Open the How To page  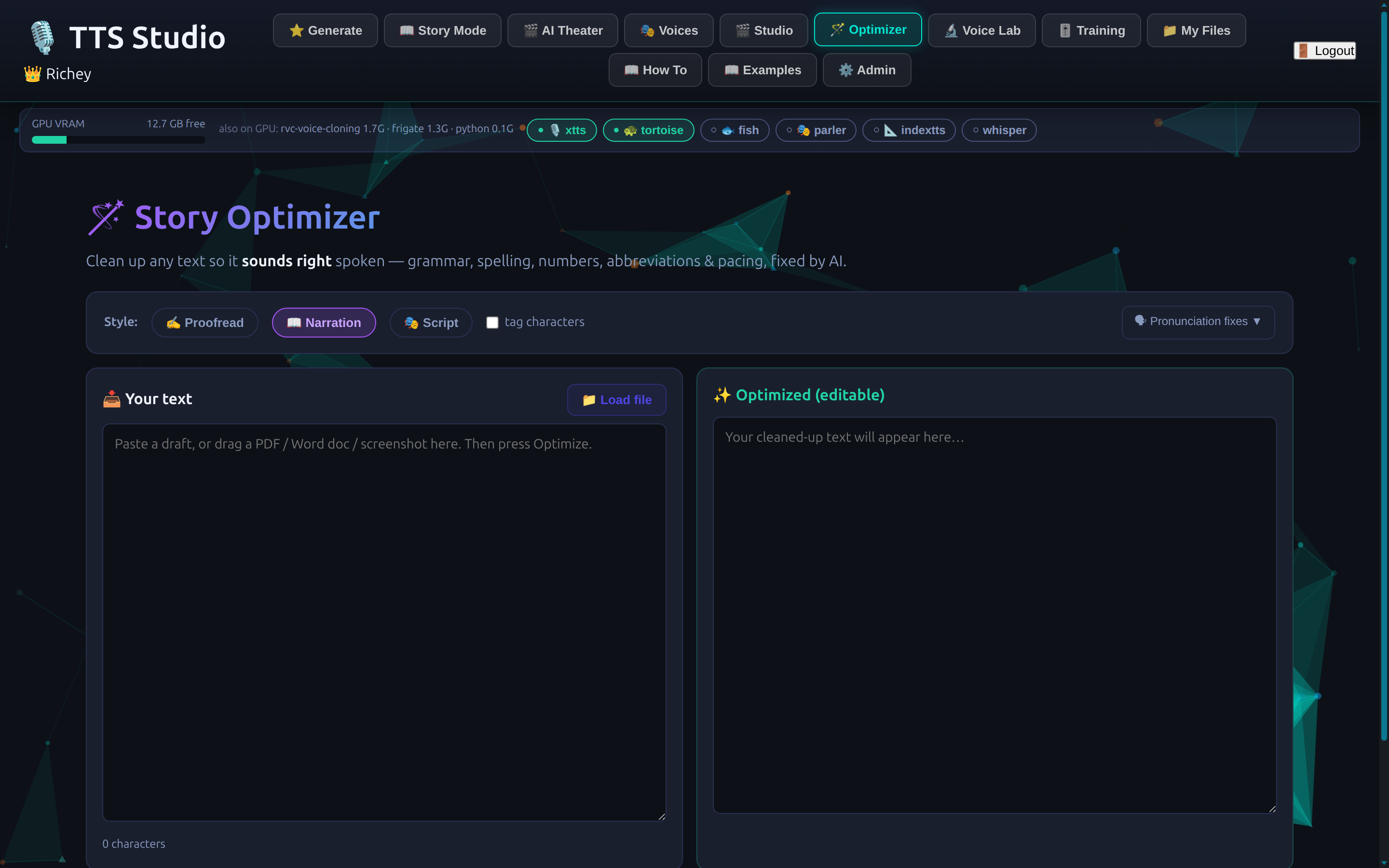(x=655, y=70)
